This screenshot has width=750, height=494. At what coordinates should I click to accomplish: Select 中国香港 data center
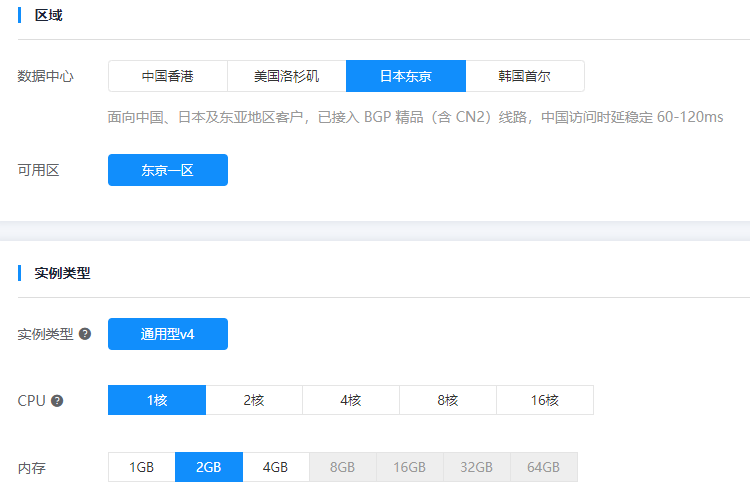pyautogui.click(x=167, y=76)
